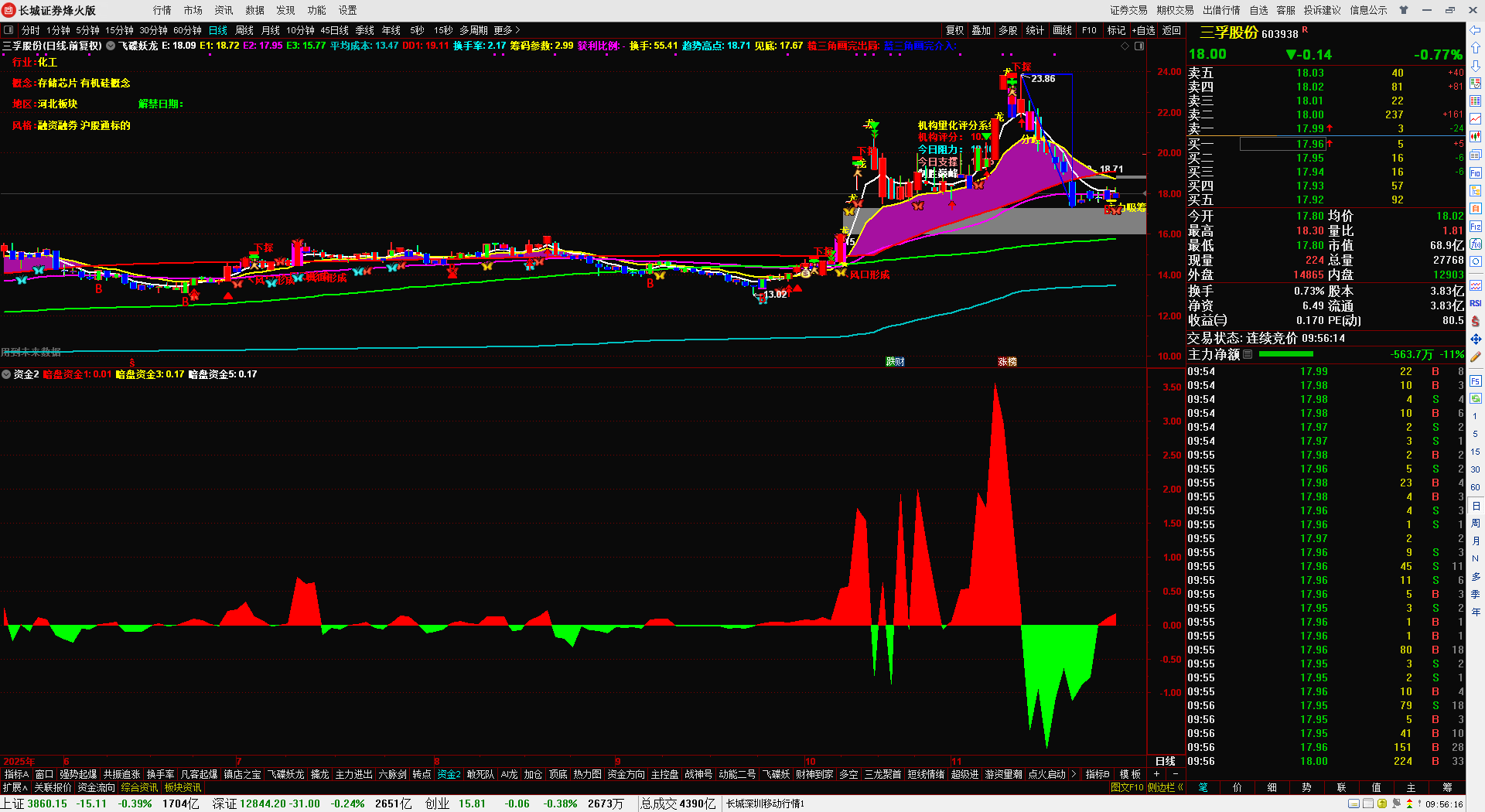The image size is (1485, 812).
Task: Click the wave indicator sidebar icon
Action: click(x=1475, y=285)
